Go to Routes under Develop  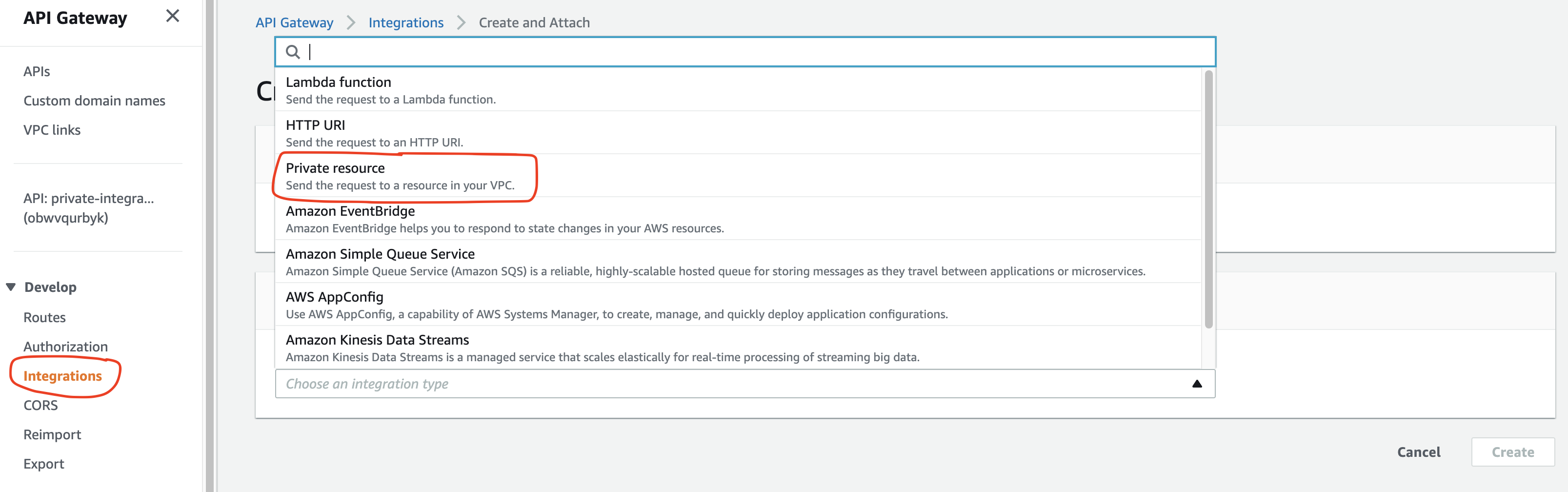click(x=44, y=317)
